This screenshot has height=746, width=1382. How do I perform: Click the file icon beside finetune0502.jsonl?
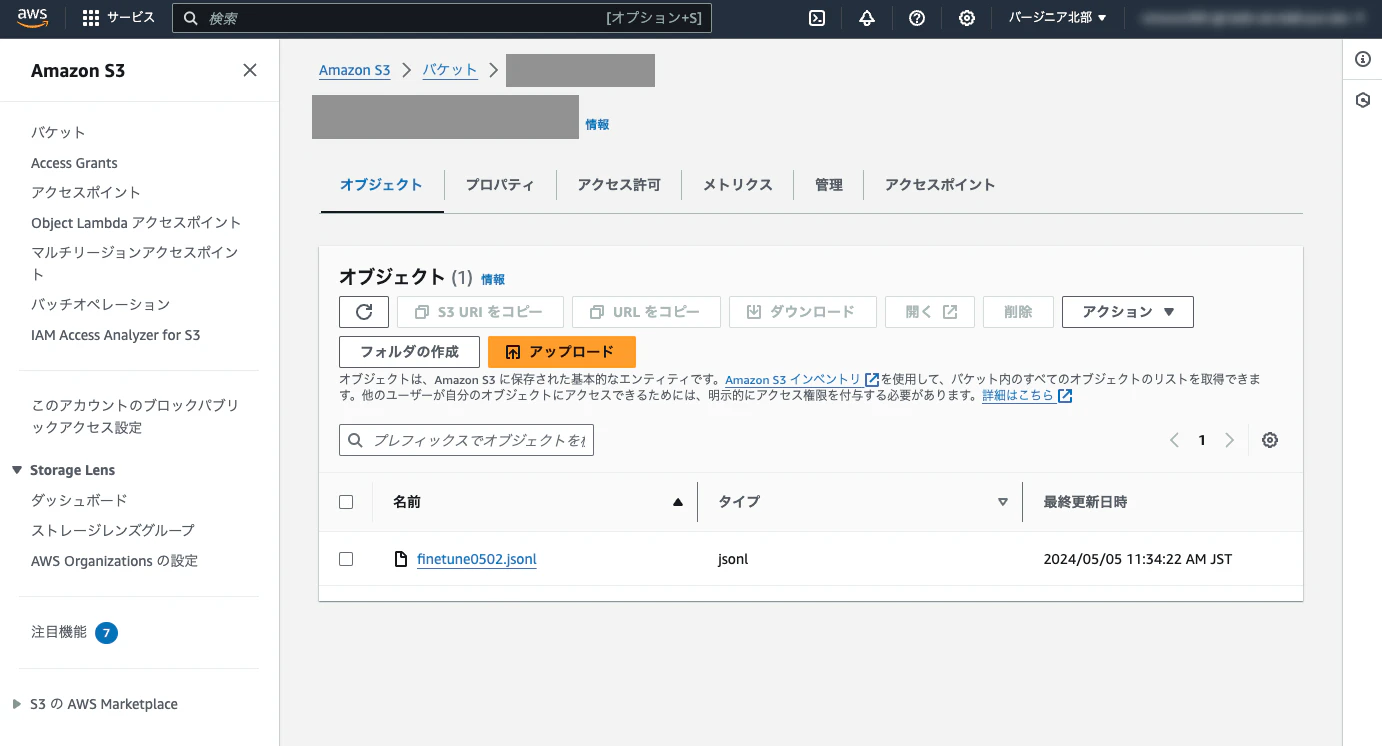pos(401,559)
